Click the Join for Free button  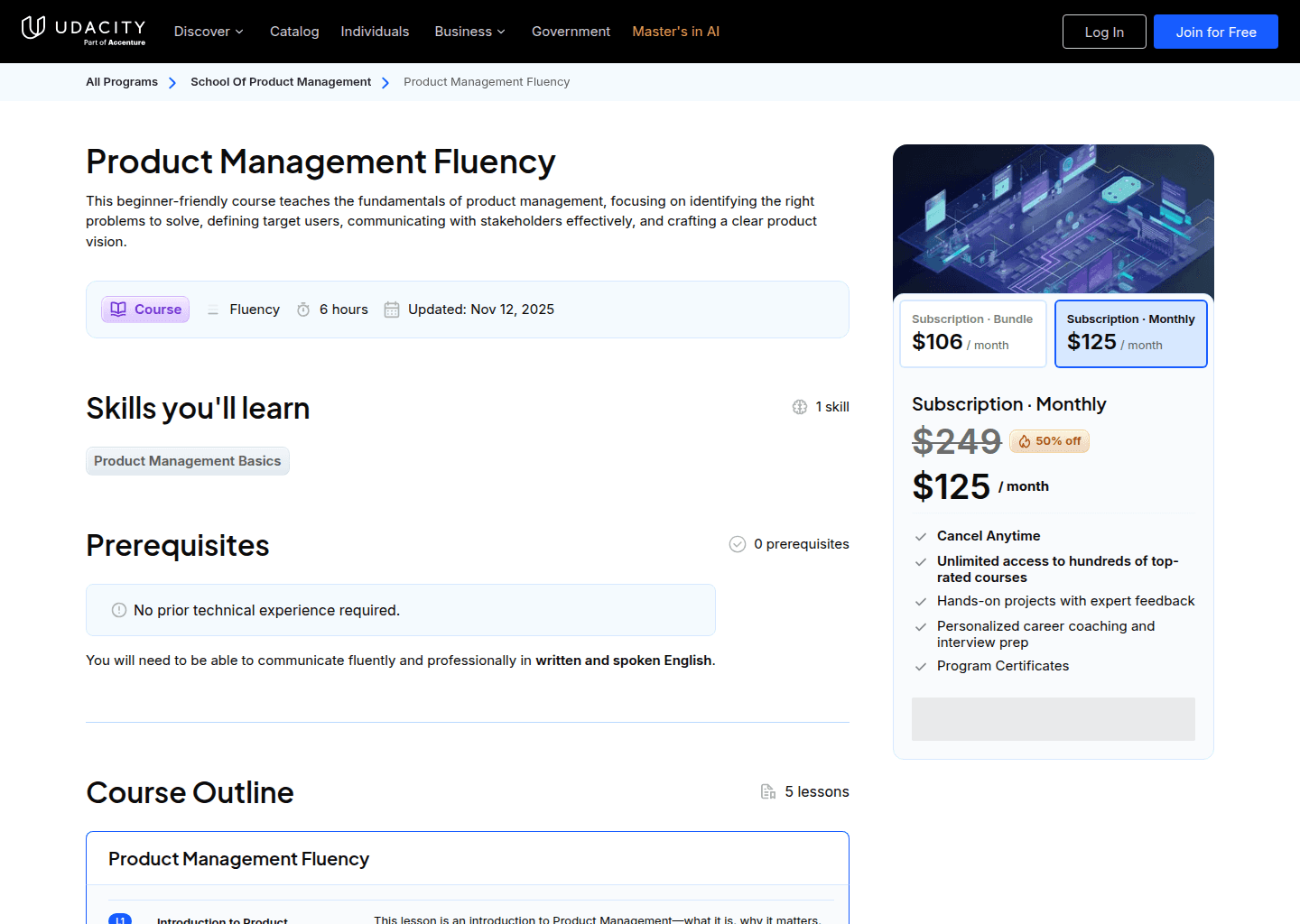pos(1215,31)
